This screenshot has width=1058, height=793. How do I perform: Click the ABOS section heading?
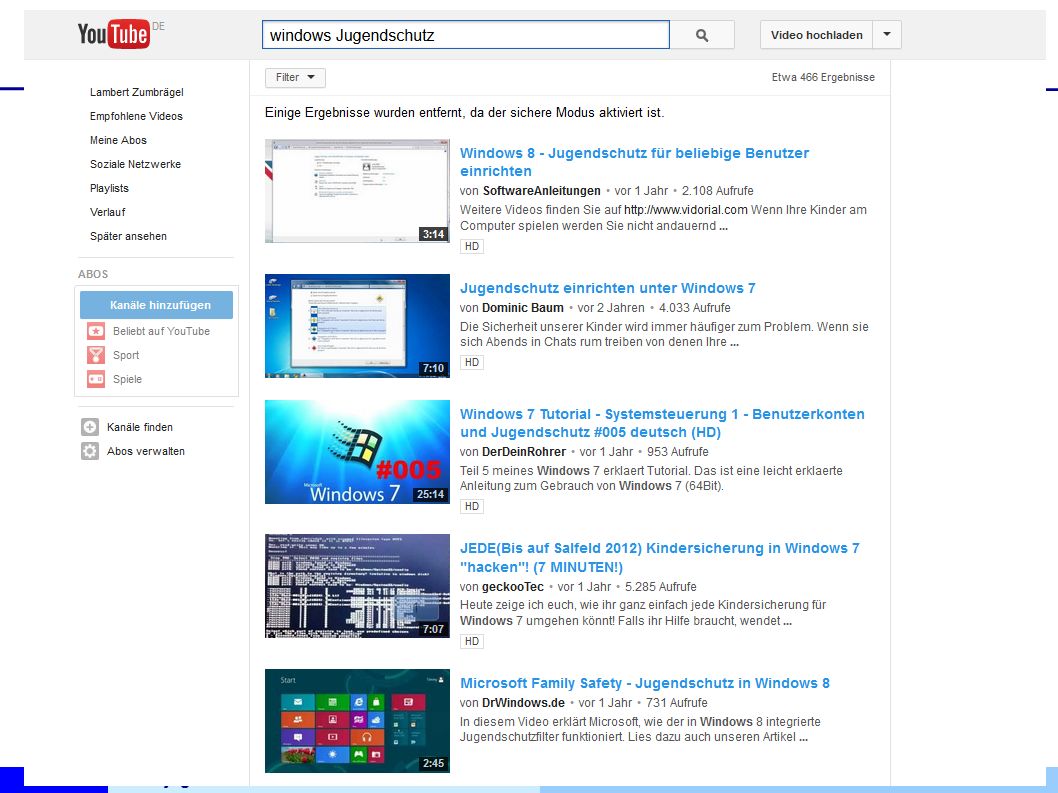point(93,274)
